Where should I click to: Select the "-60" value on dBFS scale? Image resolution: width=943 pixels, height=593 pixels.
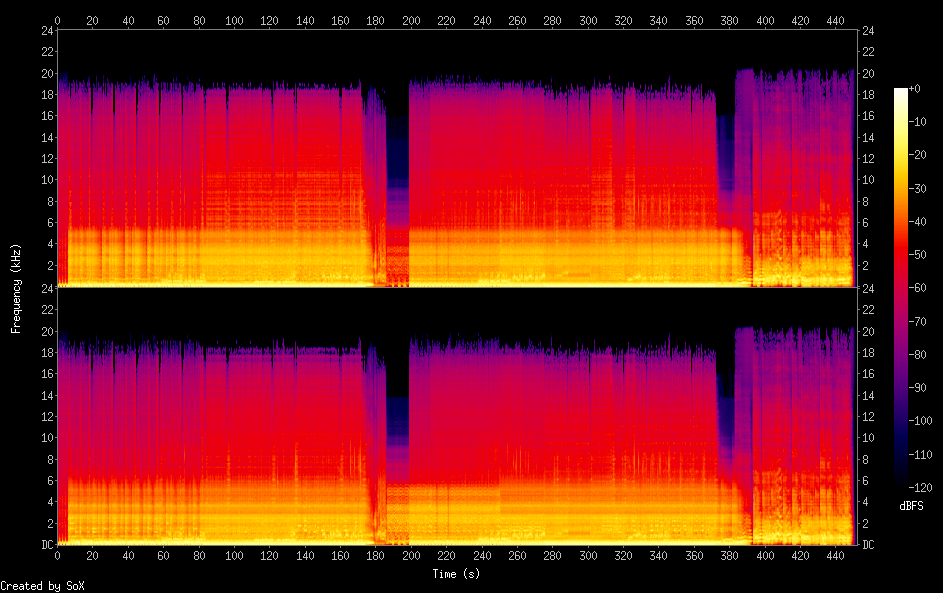click(x=918, y=287)
